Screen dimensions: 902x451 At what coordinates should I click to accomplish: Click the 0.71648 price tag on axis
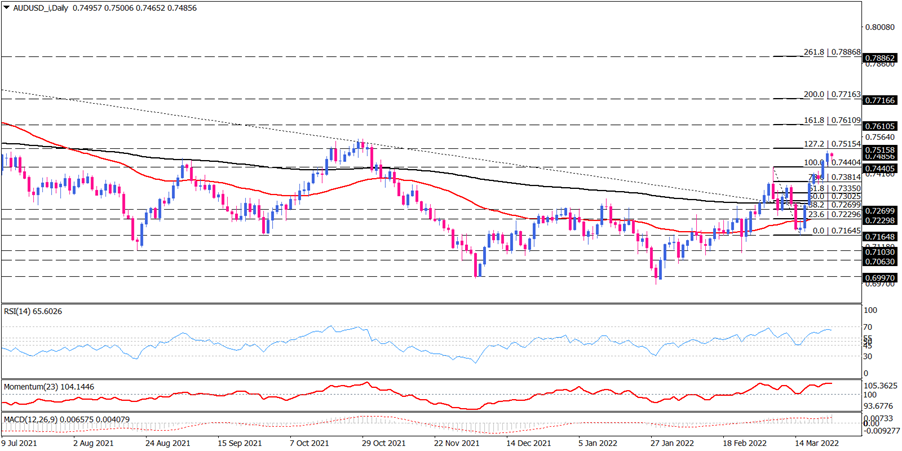click(879, 236)
